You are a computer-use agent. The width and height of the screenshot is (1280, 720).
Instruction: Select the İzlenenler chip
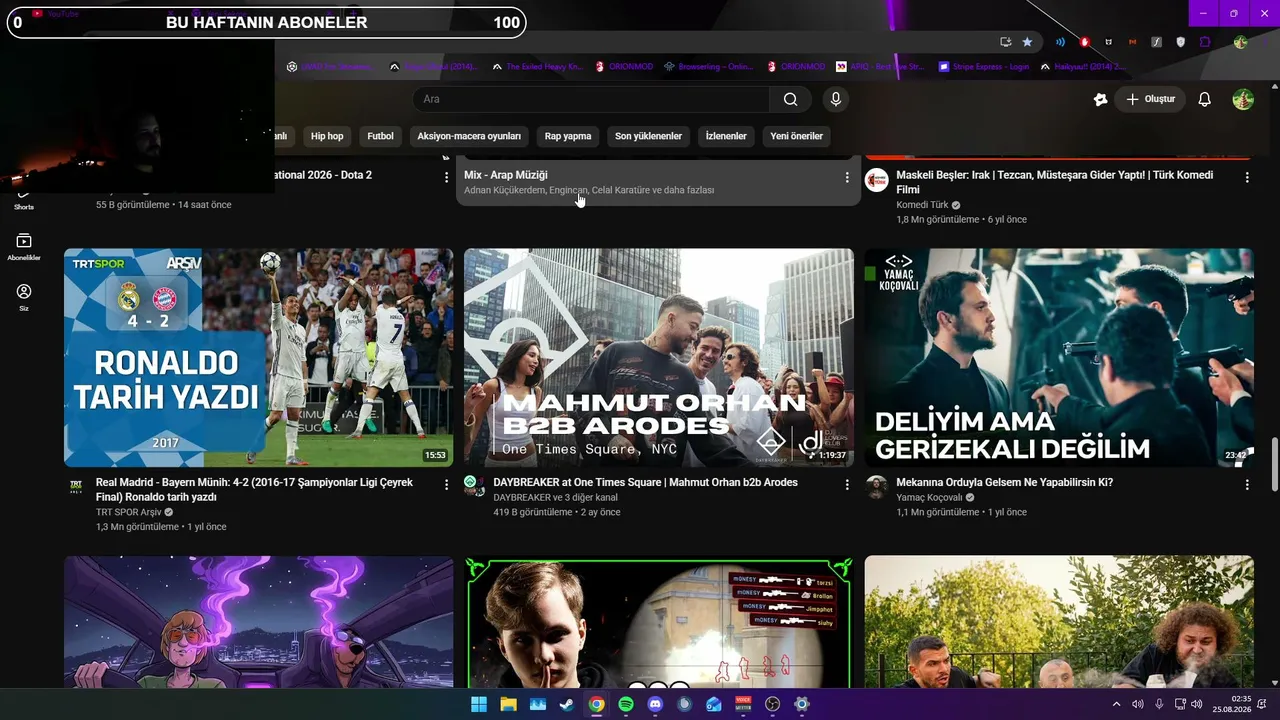click(x=726, y=136)
